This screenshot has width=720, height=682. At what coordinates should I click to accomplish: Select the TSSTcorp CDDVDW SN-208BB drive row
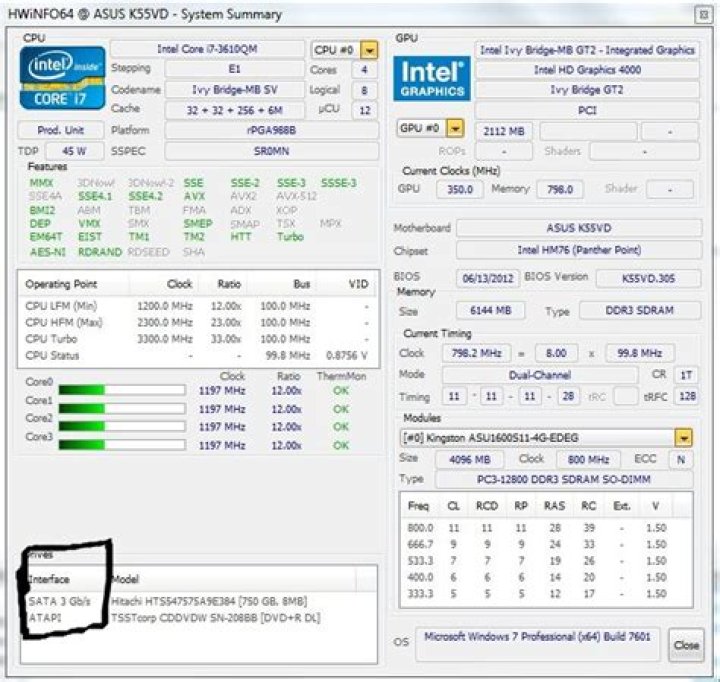[x=199, y=618]
